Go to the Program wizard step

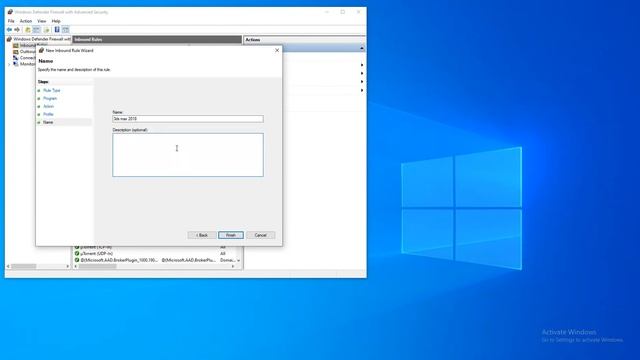(50, 98)
